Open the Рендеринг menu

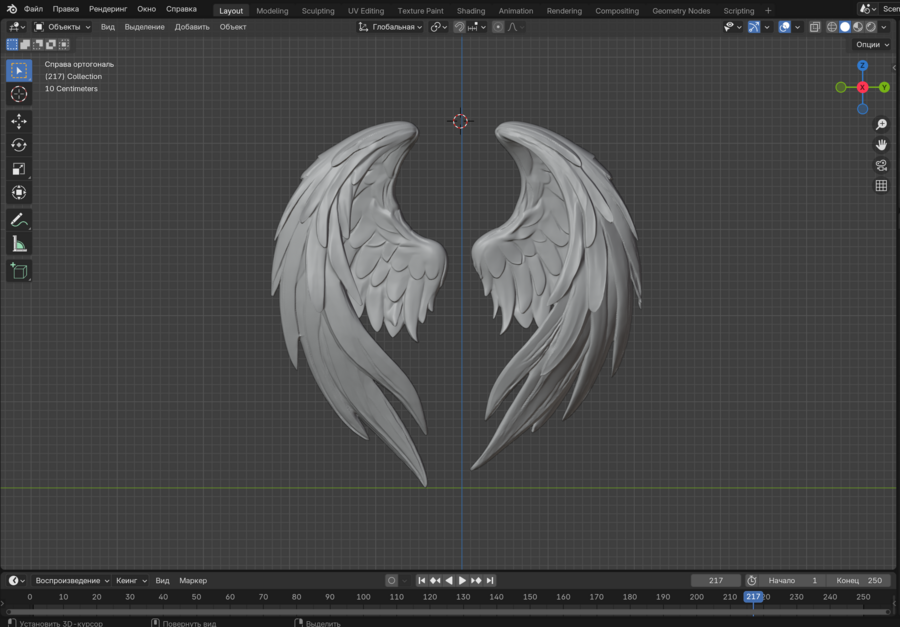108,9
